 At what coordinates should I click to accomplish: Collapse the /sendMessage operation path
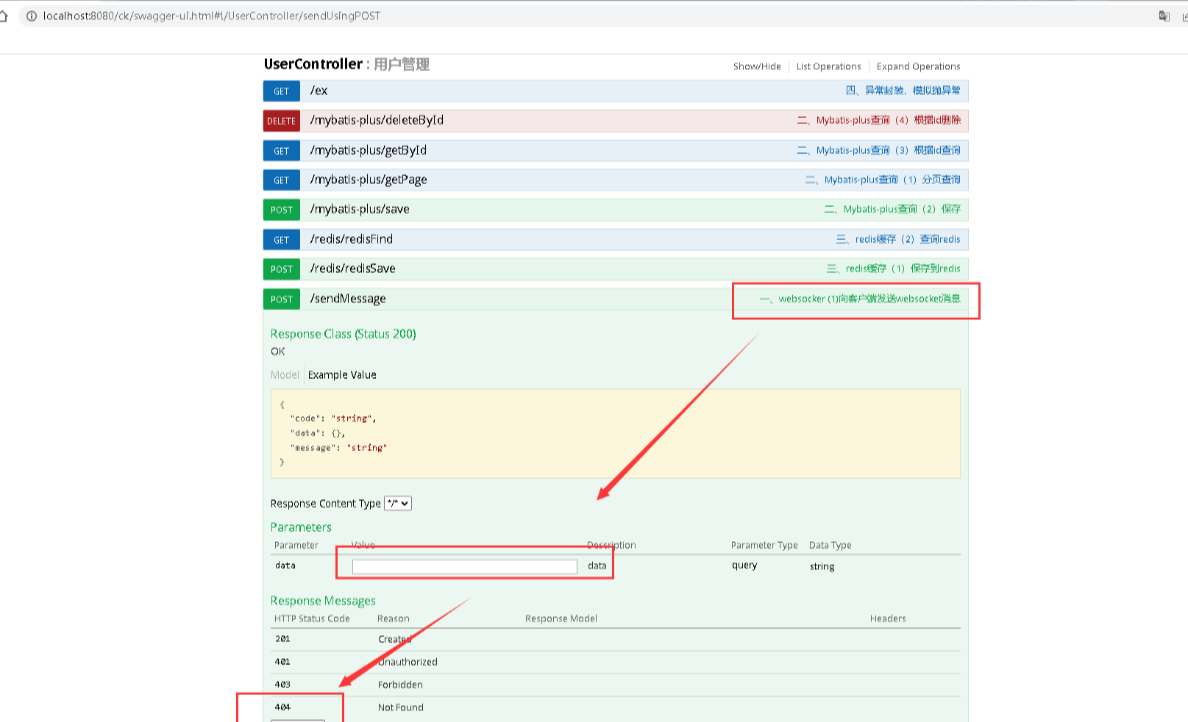(348, 298)
